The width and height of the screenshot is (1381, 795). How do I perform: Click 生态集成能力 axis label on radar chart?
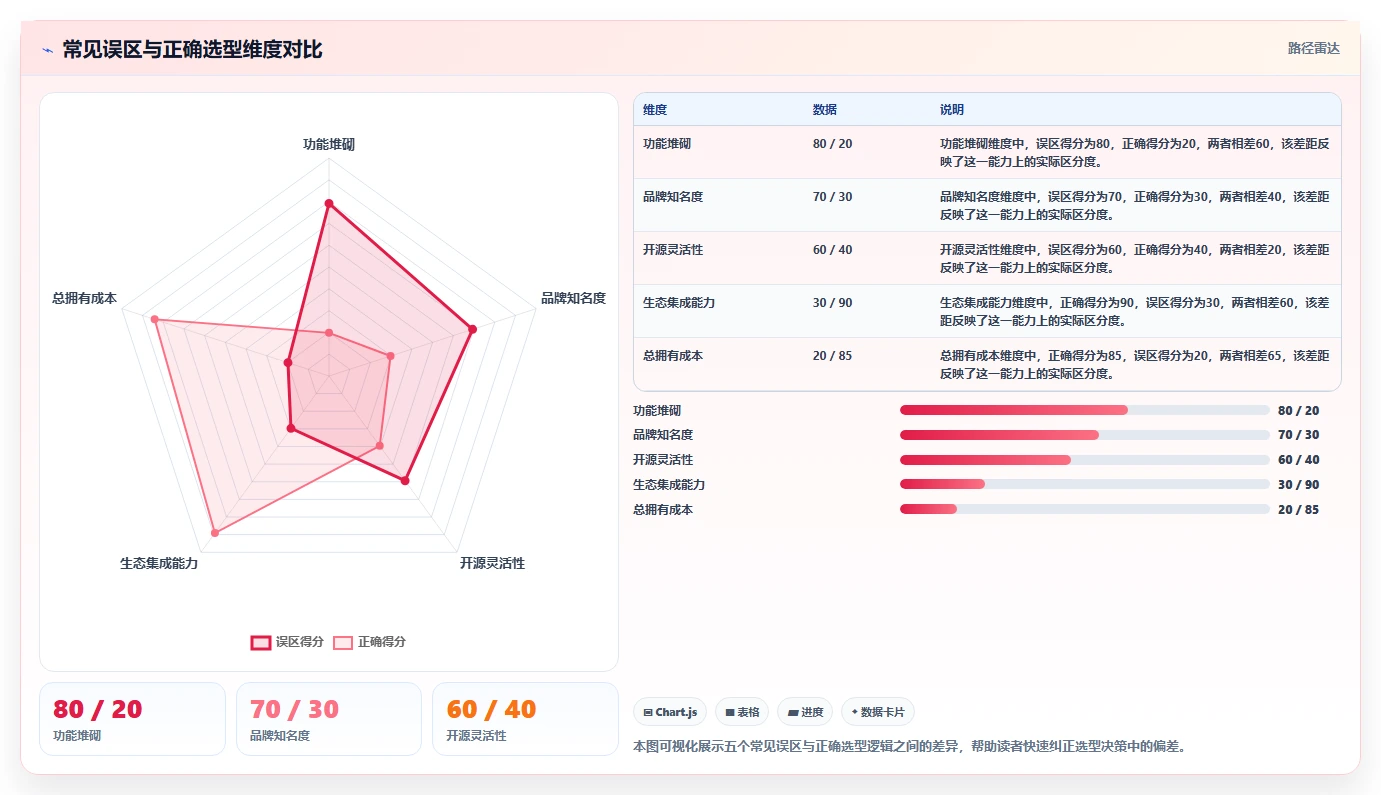tap(159, 563)
